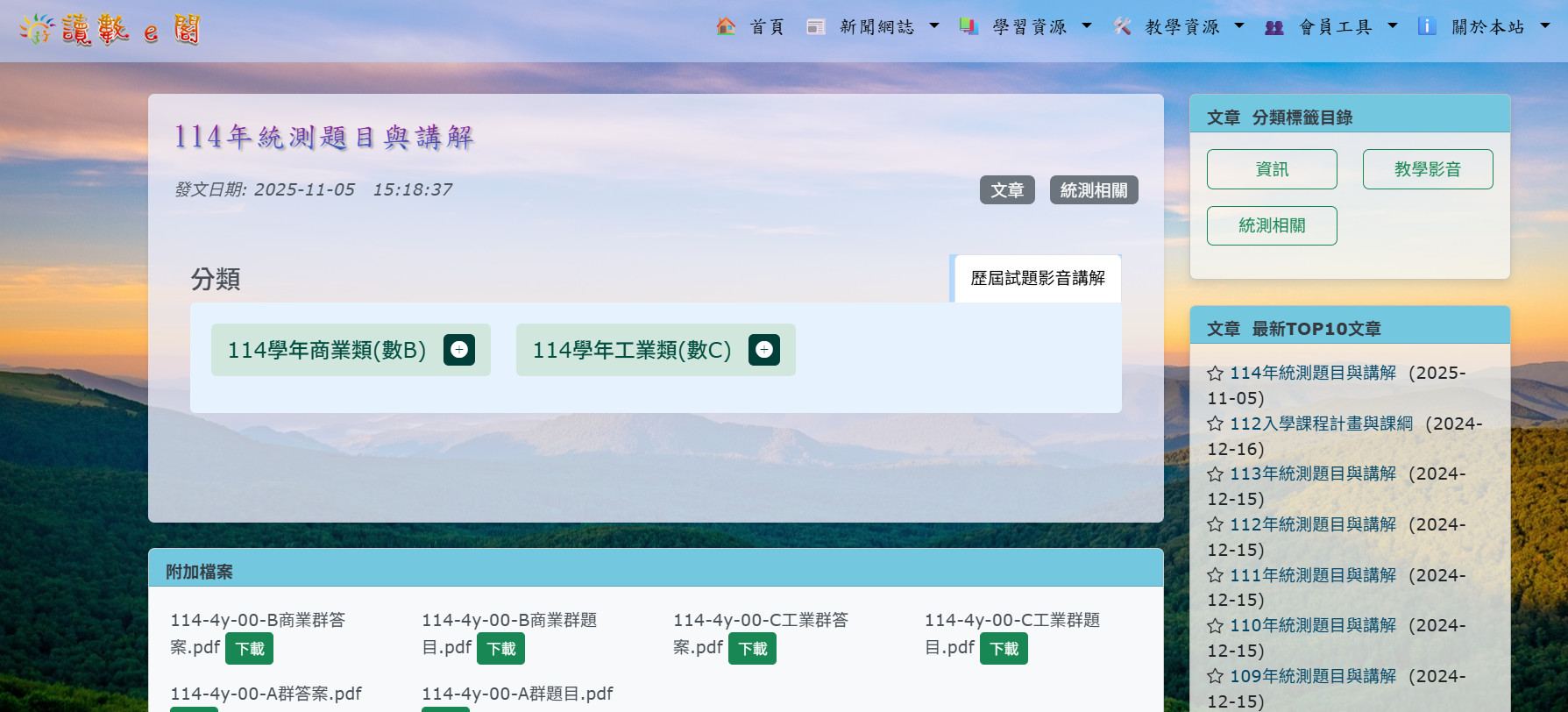Expand 114學年工業類(數C) with plus icon
The height and width of the screenshot is (712, 1568).
coord(764,350)
